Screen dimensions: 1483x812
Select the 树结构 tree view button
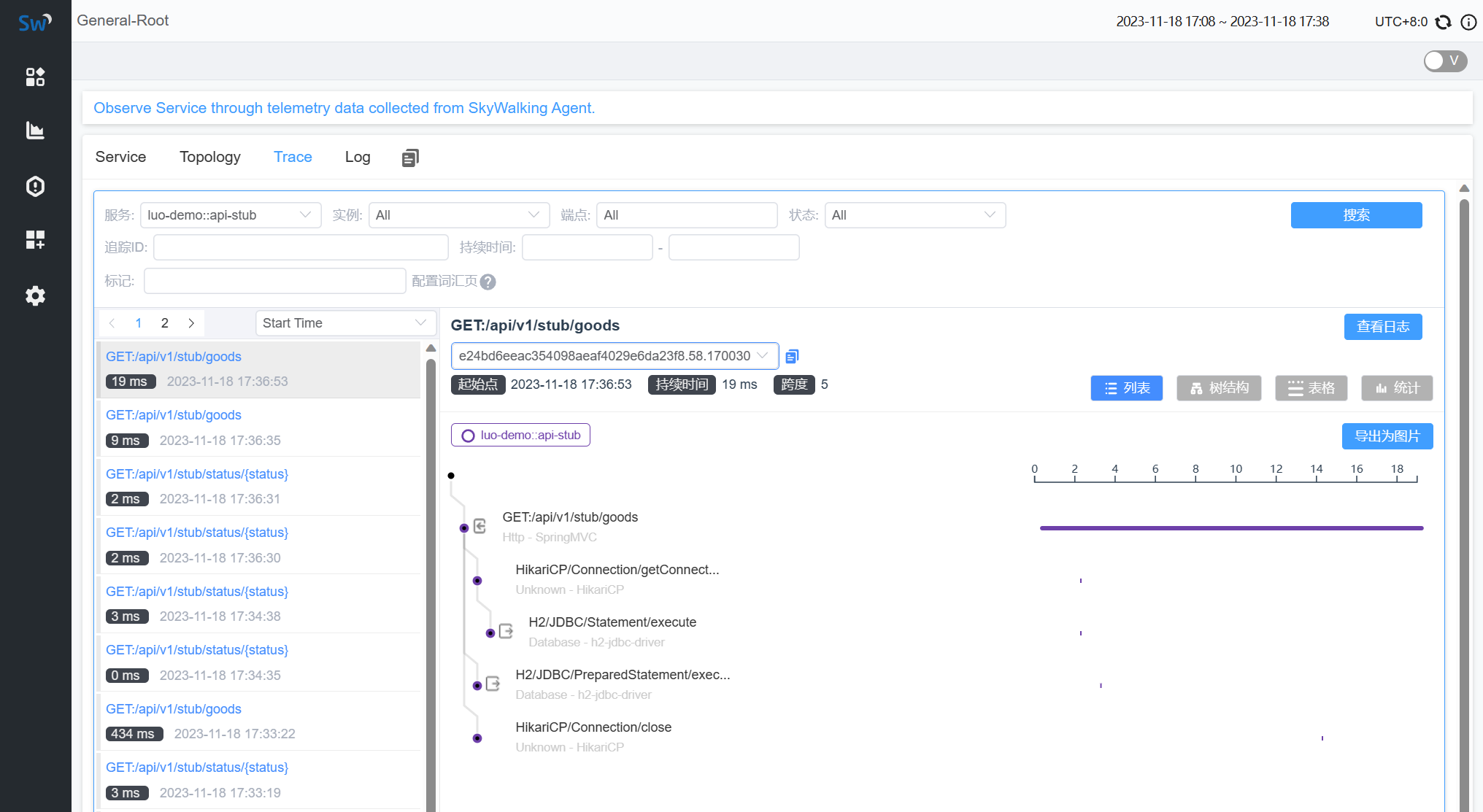pos(1219,388)
